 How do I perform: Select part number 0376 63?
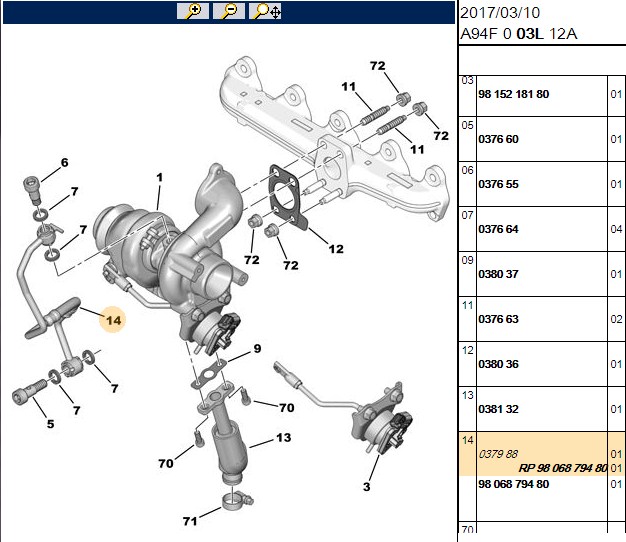click(498, 319)
